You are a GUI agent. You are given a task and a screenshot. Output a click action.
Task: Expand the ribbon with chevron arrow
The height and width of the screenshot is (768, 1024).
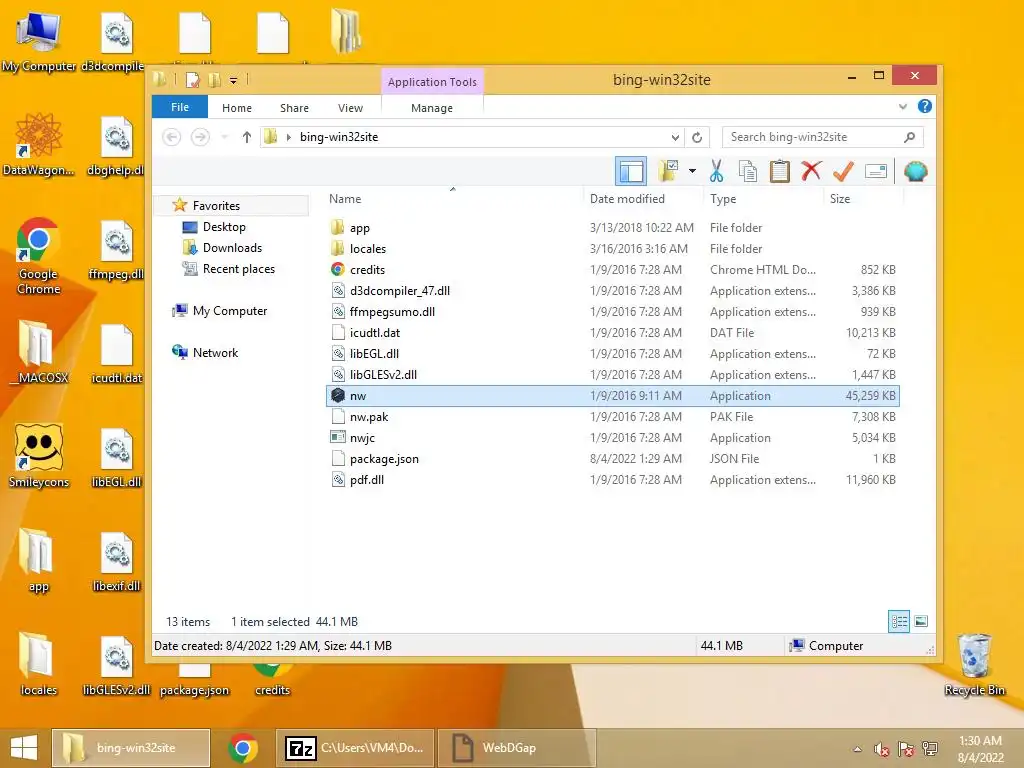coord(903,106)
